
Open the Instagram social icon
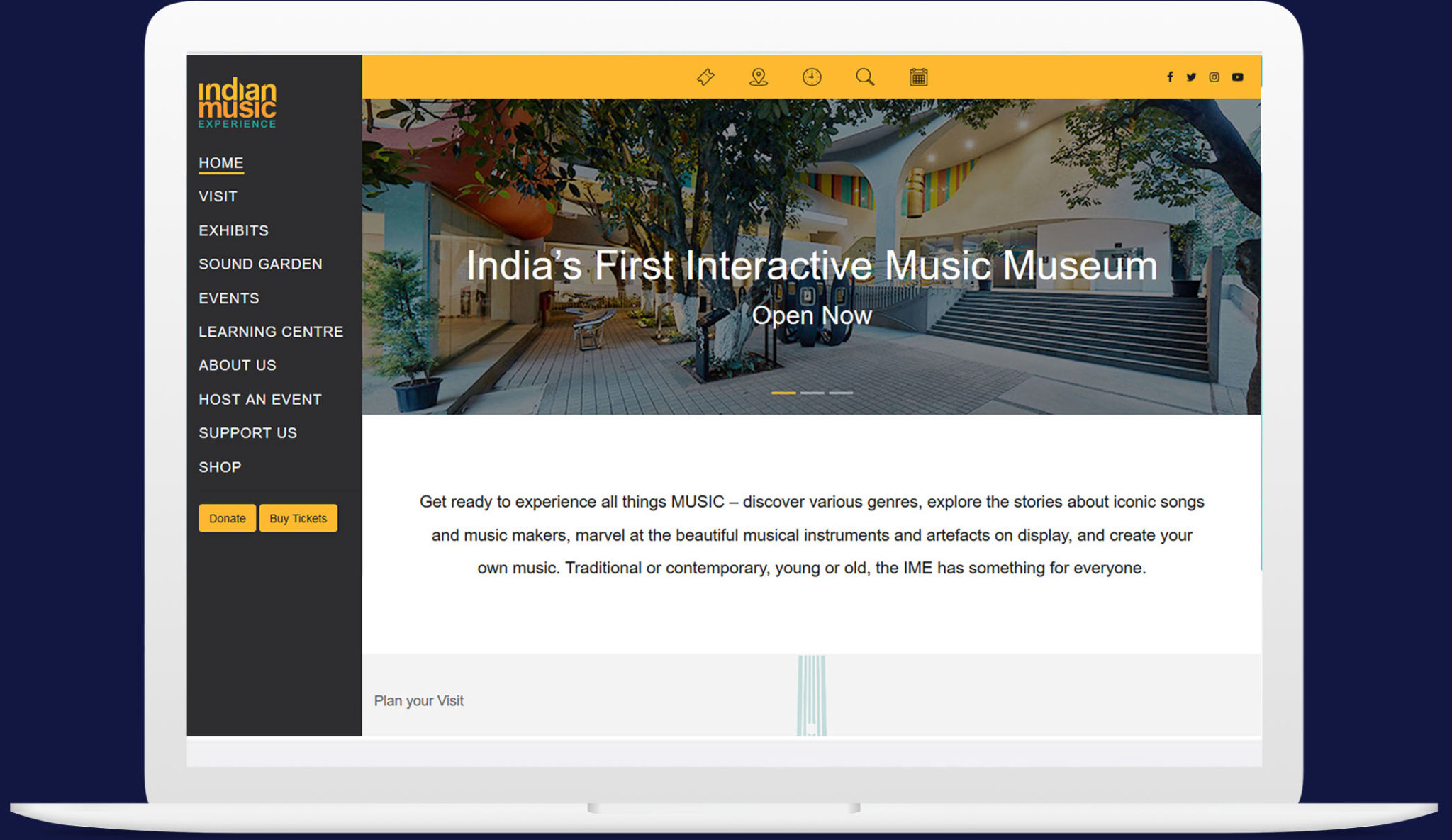coord(1214,77)
